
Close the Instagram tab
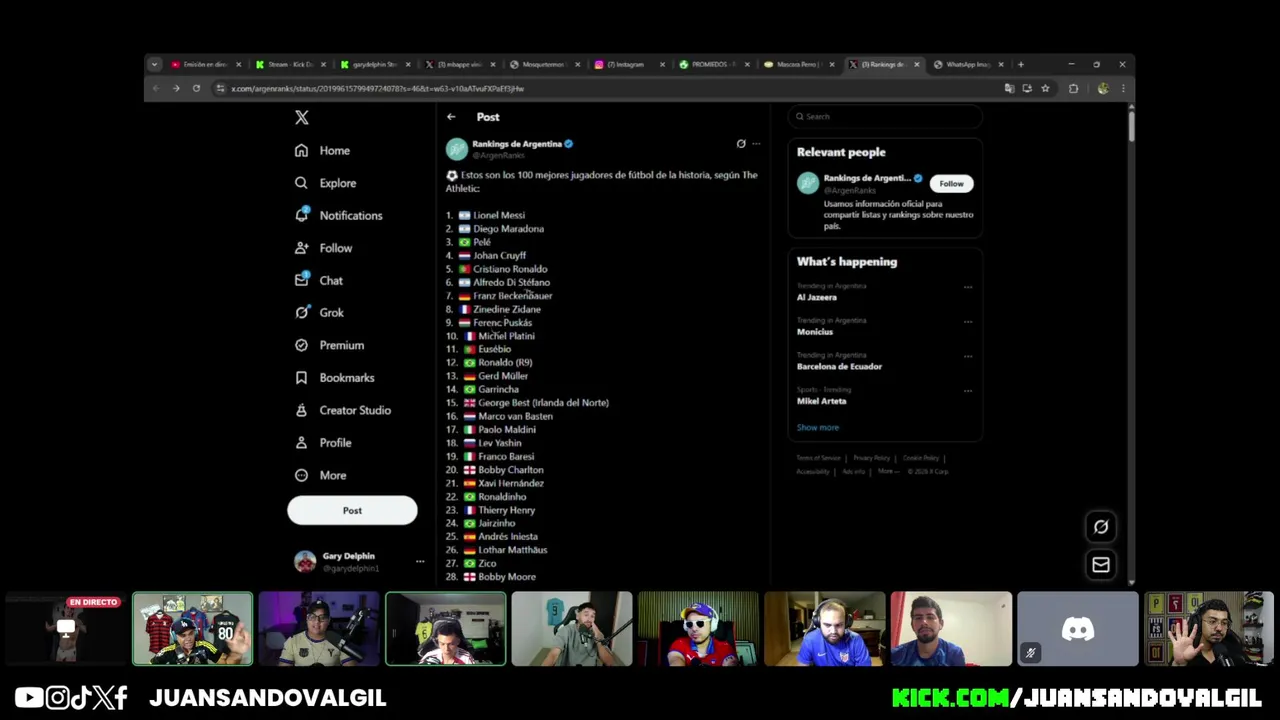[x=662, y=65]
